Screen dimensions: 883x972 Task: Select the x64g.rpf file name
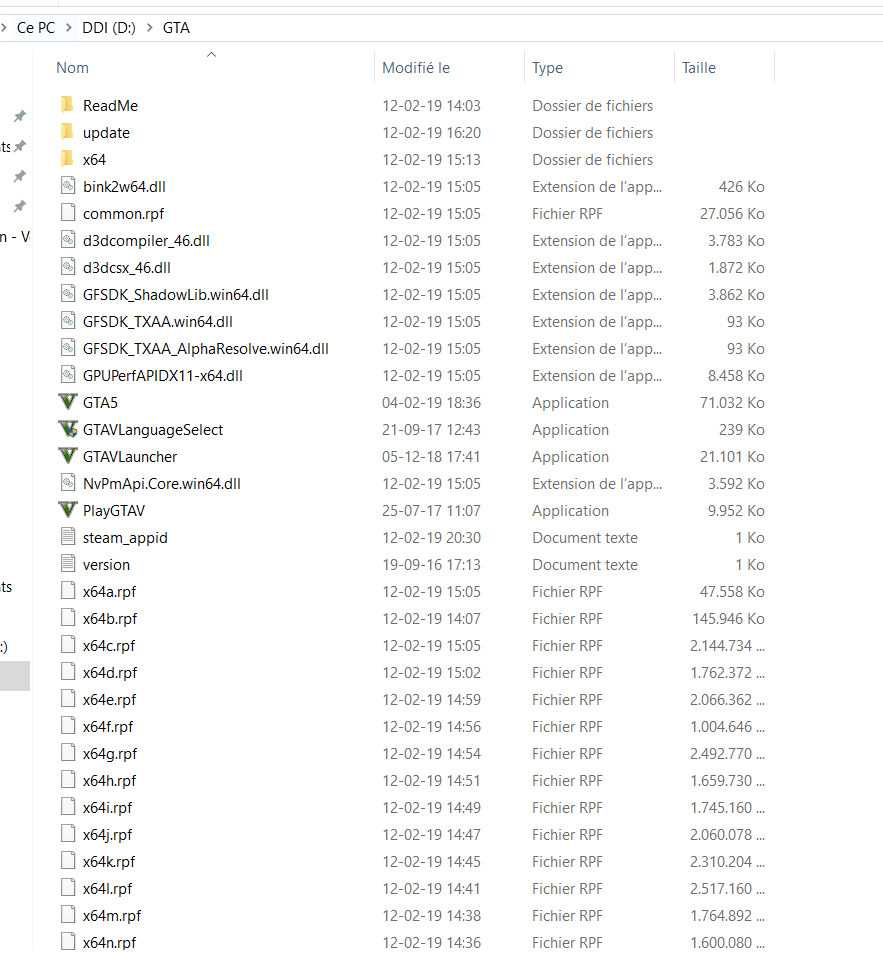[110, 754]
